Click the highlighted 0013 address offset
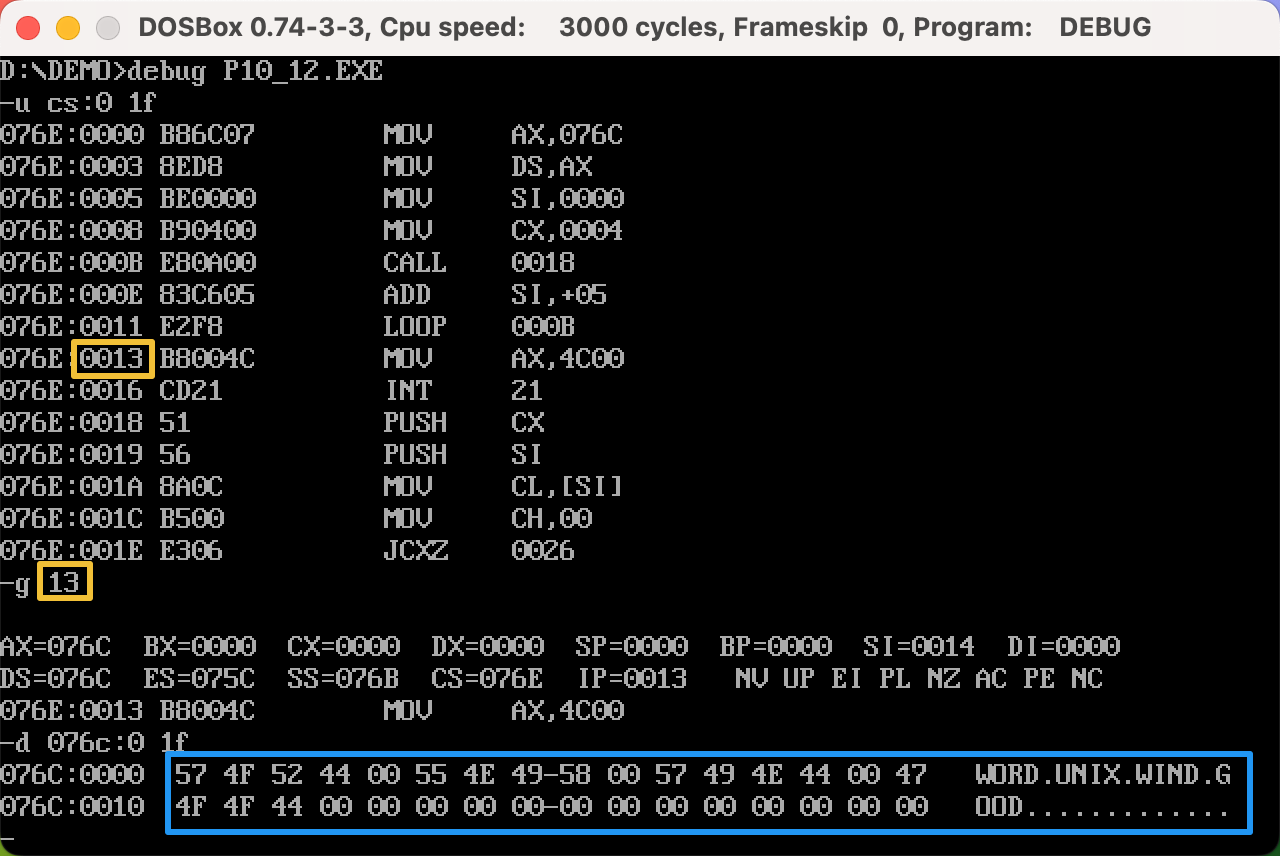 [x=112, y=358]
